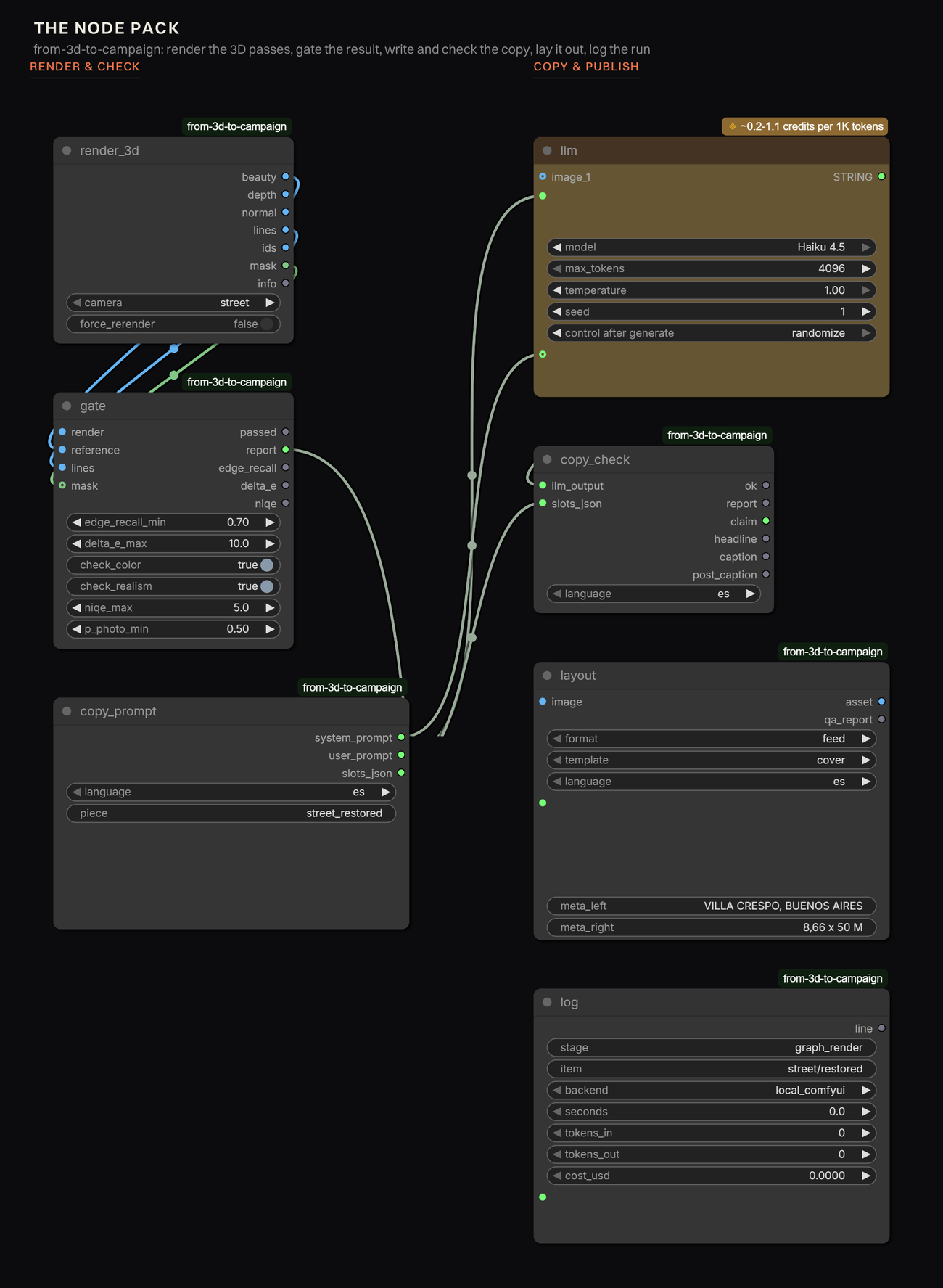Screen dimensions: 943x1288
Task: Click the from-3d-to-campaign badge above layout
Action: [833, 652]
